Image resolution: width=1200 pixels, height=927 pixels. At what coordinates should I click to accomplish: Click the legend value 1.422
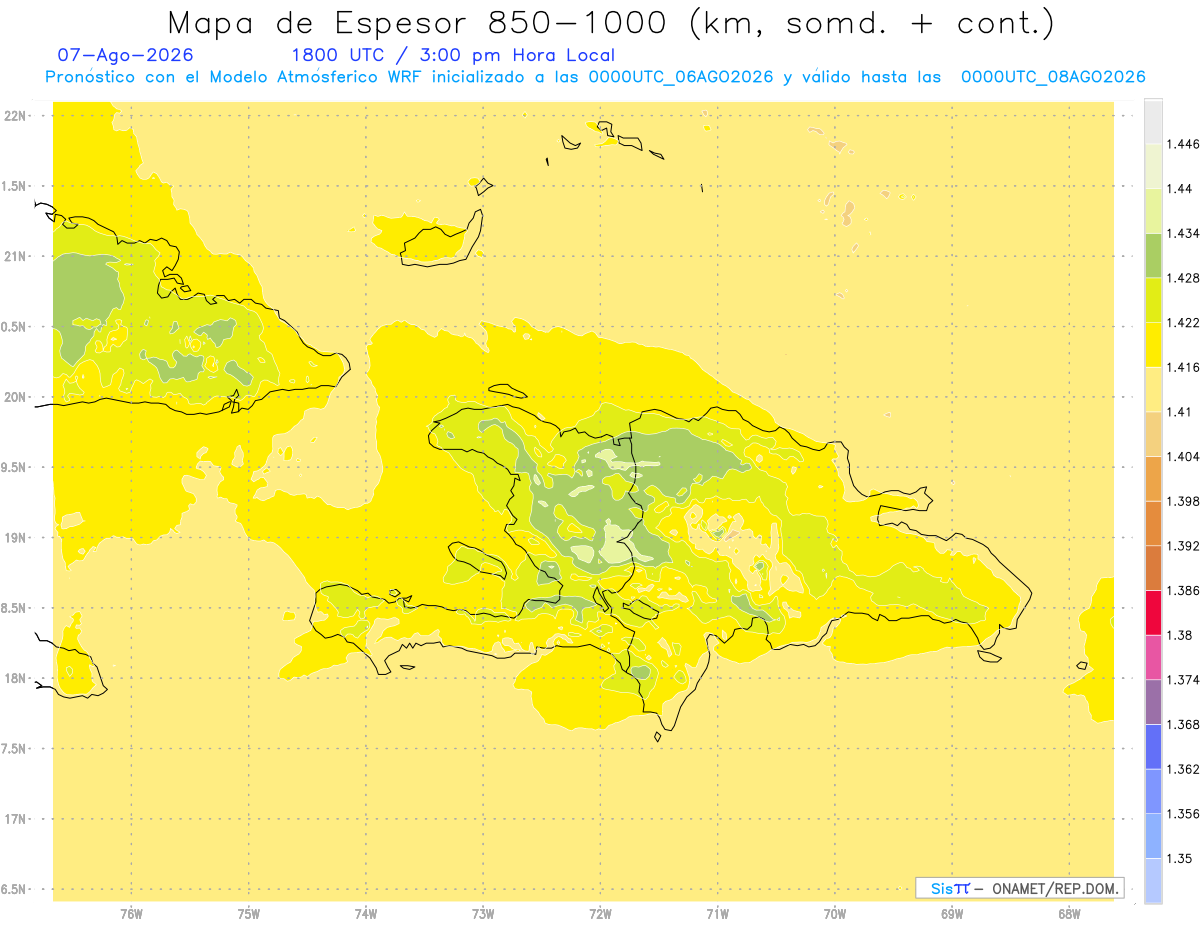coord(1184,323)
